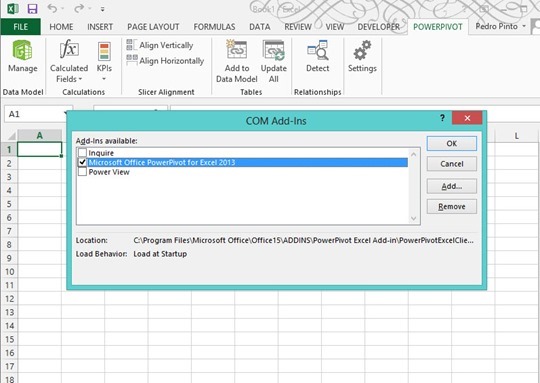The width and height of the screenshot is (540, 383).
Task: Click the Name Box showing A1
Action: click(39, 114)
